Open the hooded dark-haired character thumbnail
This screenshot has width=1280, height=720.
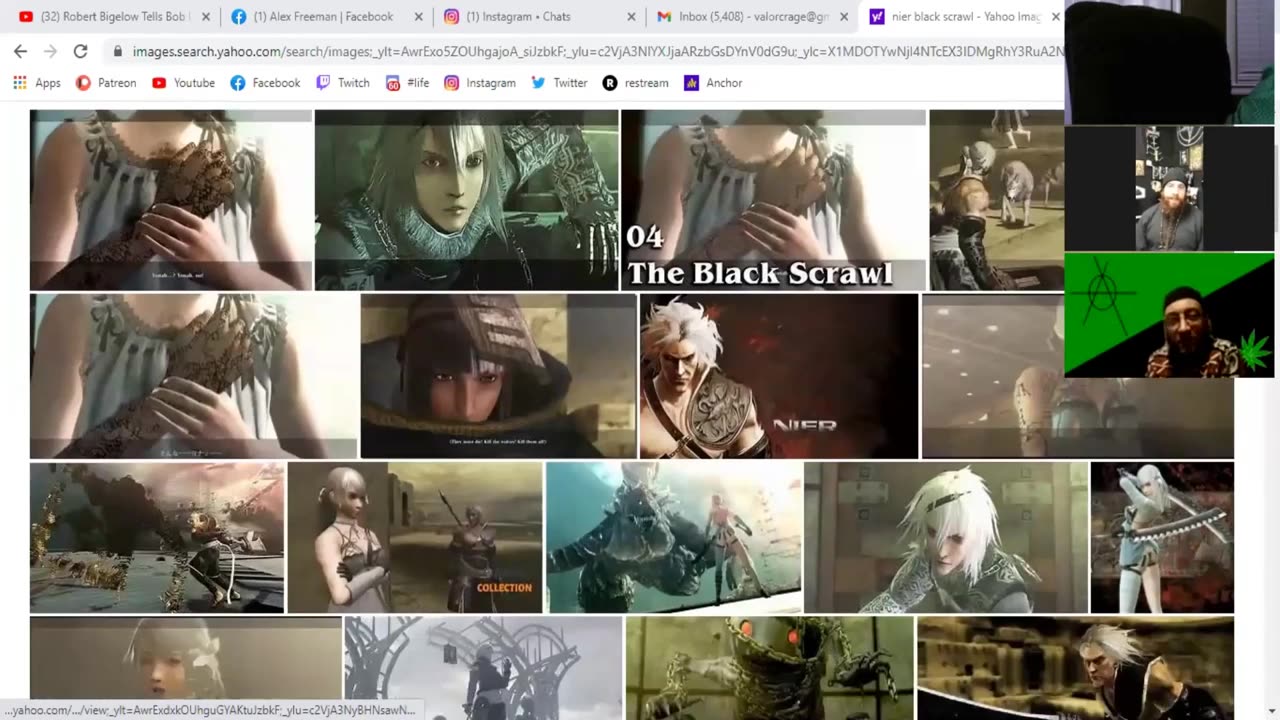click(x=498, y=376)
